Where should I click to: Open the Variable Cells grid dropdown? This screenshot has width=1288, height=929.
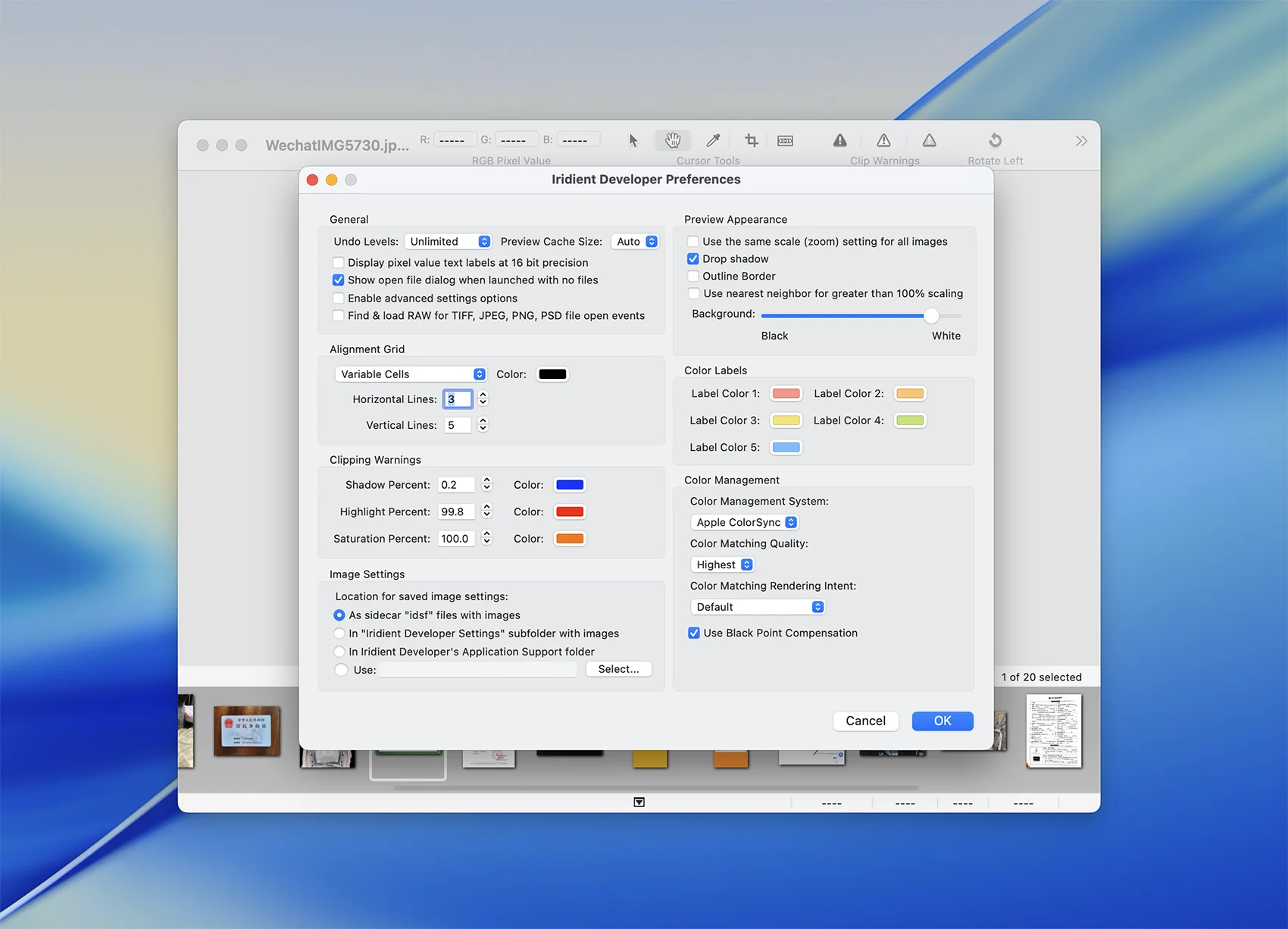point(411,374)
